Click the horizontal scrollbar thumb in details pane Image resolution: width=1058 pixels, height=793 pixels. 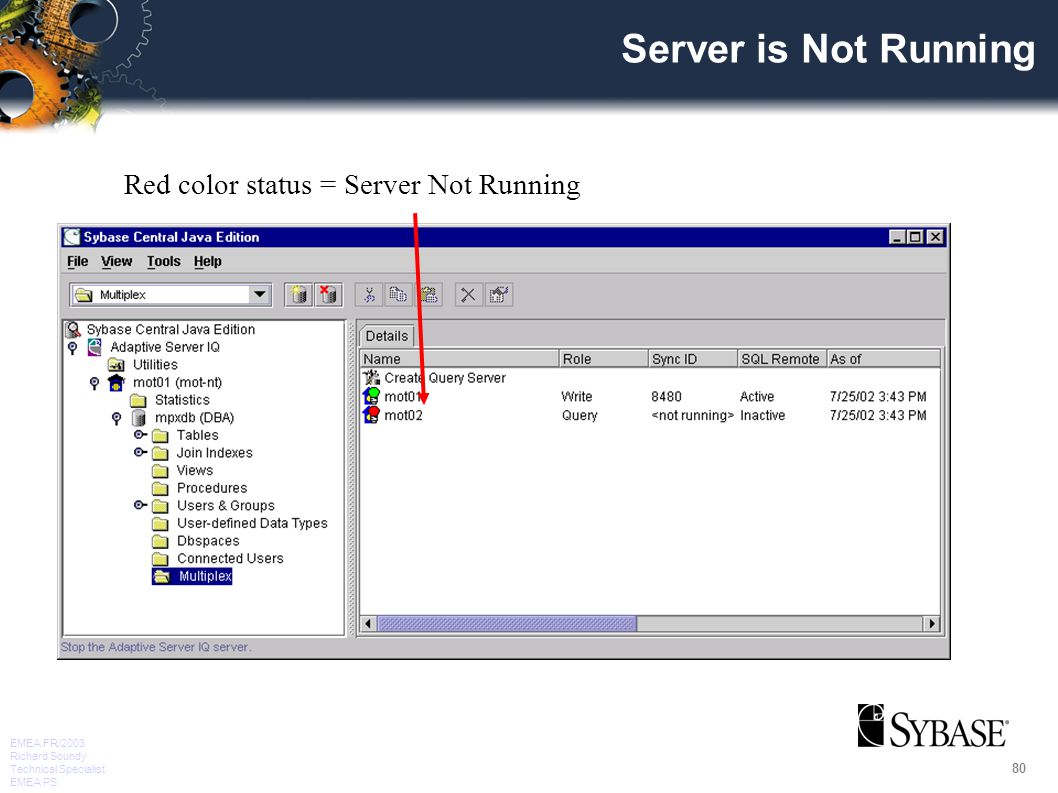[x=506, y=624]
